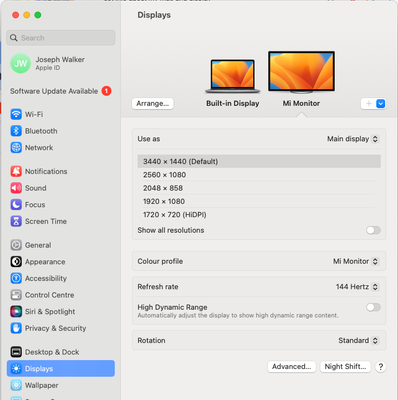Open the Wallpaper icon in sidebar

[16, 385]
